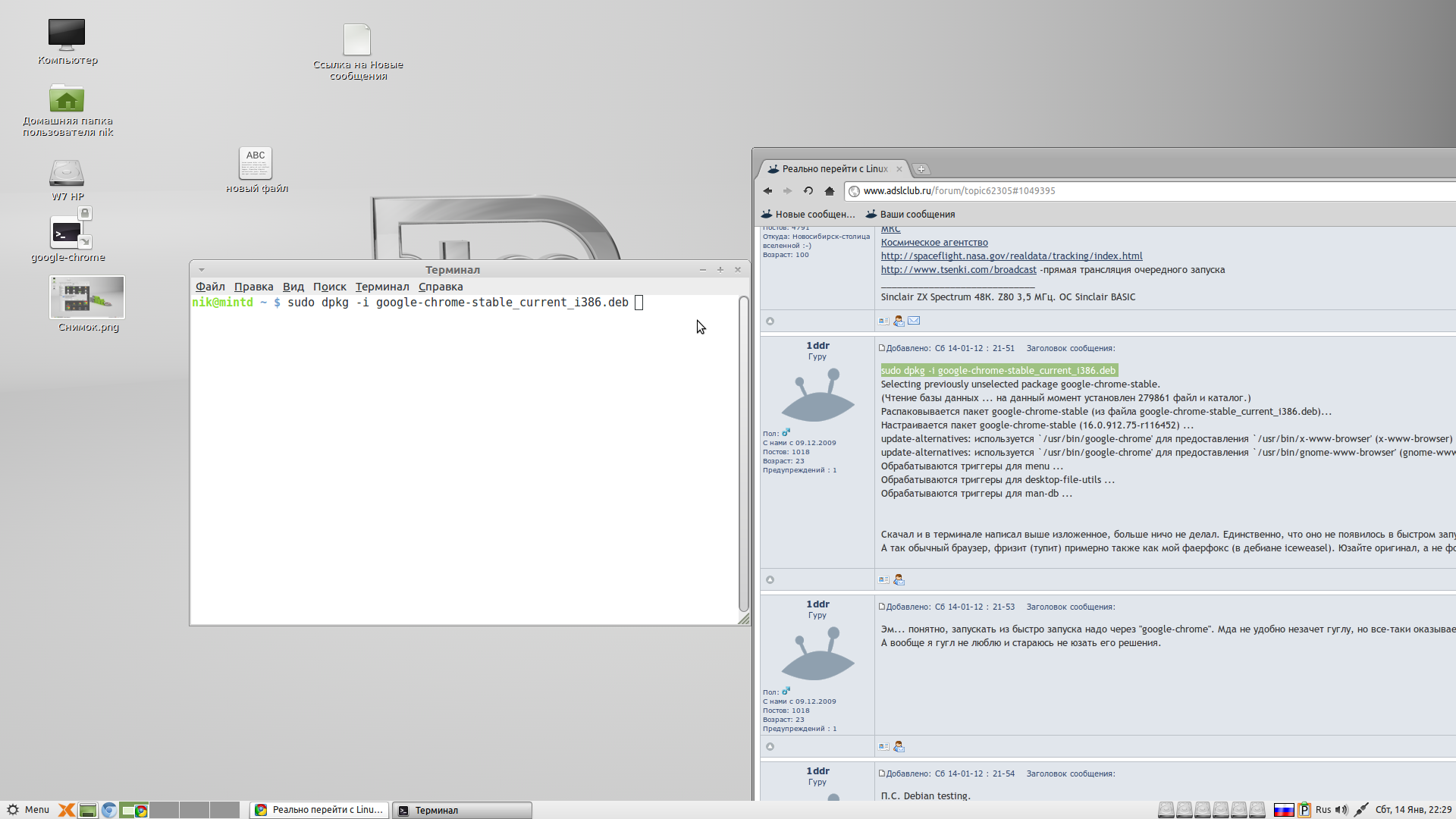
Task: Follow the Космическое агентство link
Action: [934, 243]
